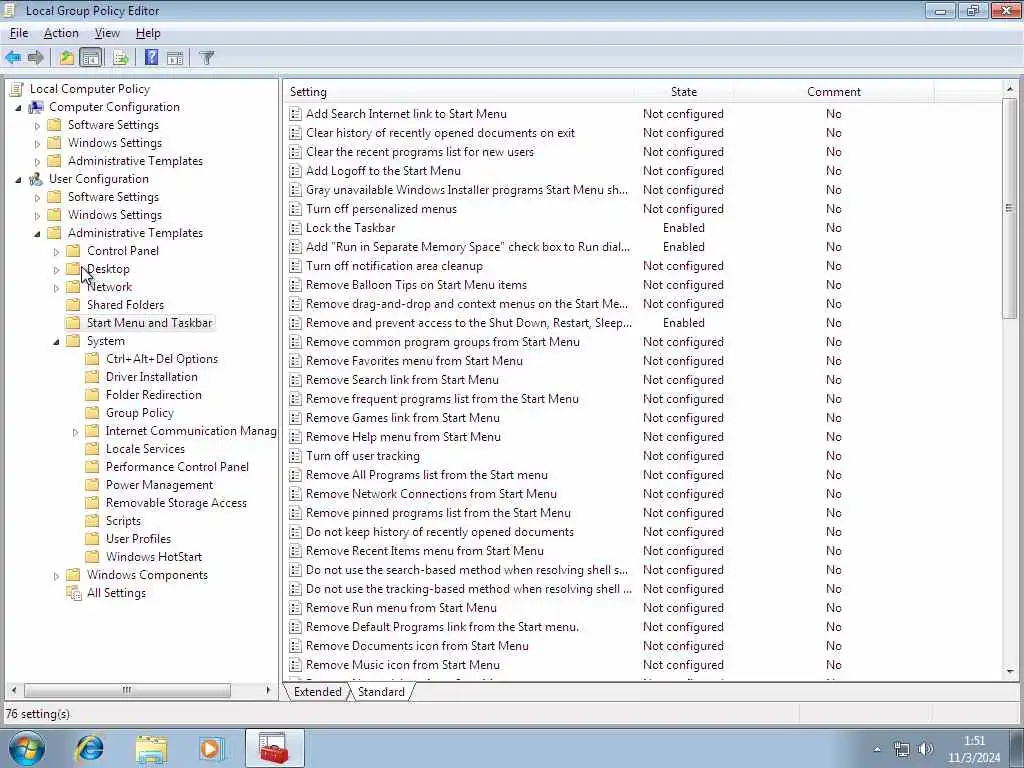
Task: Expand Windows Settings under User Configuration
Action: [x=37, y=216]
